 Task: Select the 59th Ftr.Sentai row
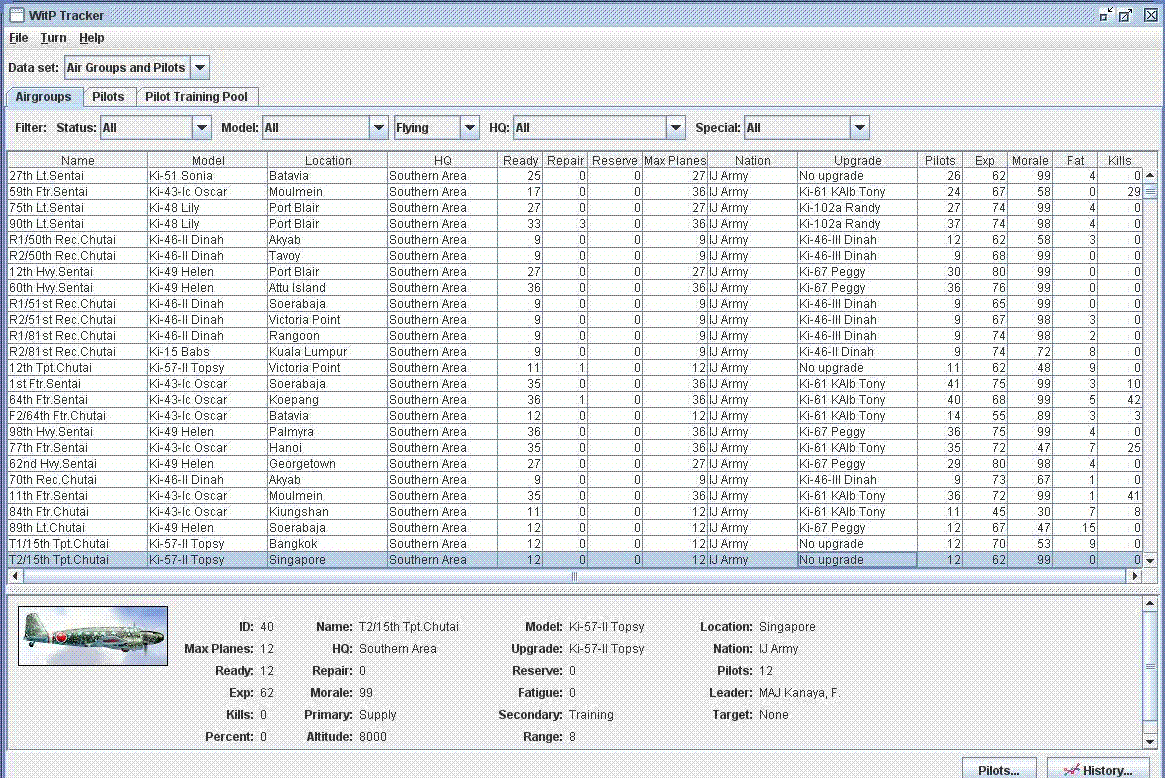(x=77, y=192)
